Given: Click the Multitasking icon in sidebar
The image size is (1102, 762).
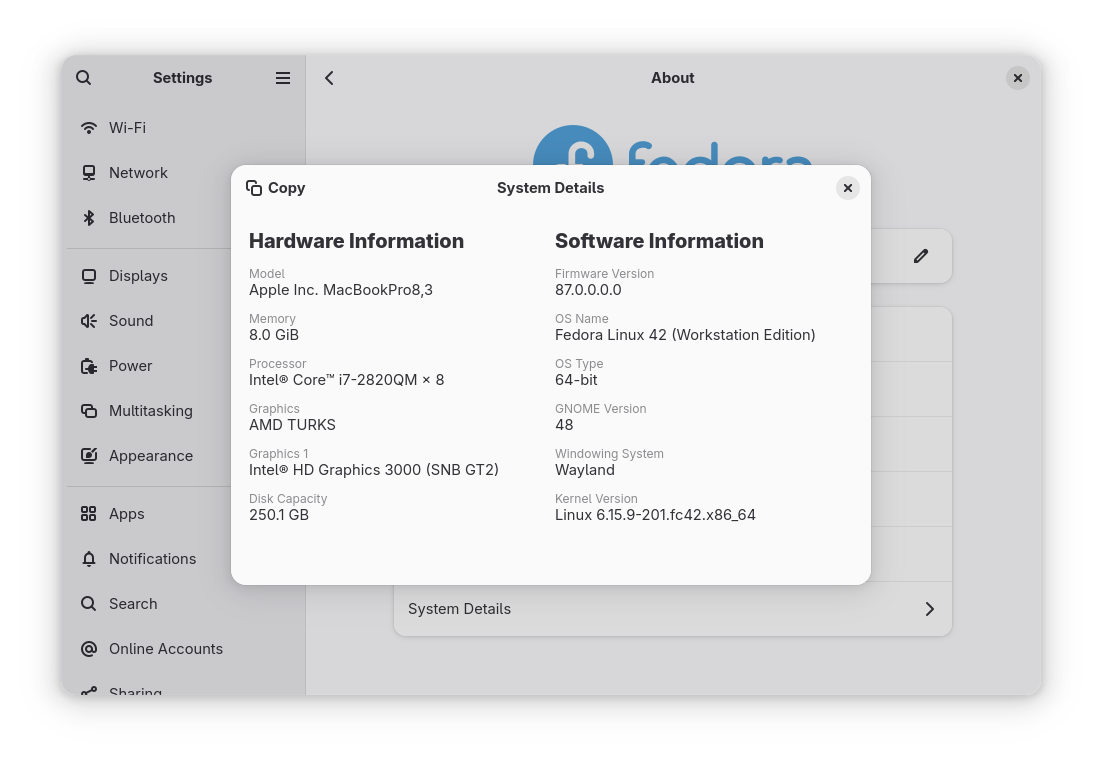Looking at the screenshot, I should pos(89,411).
